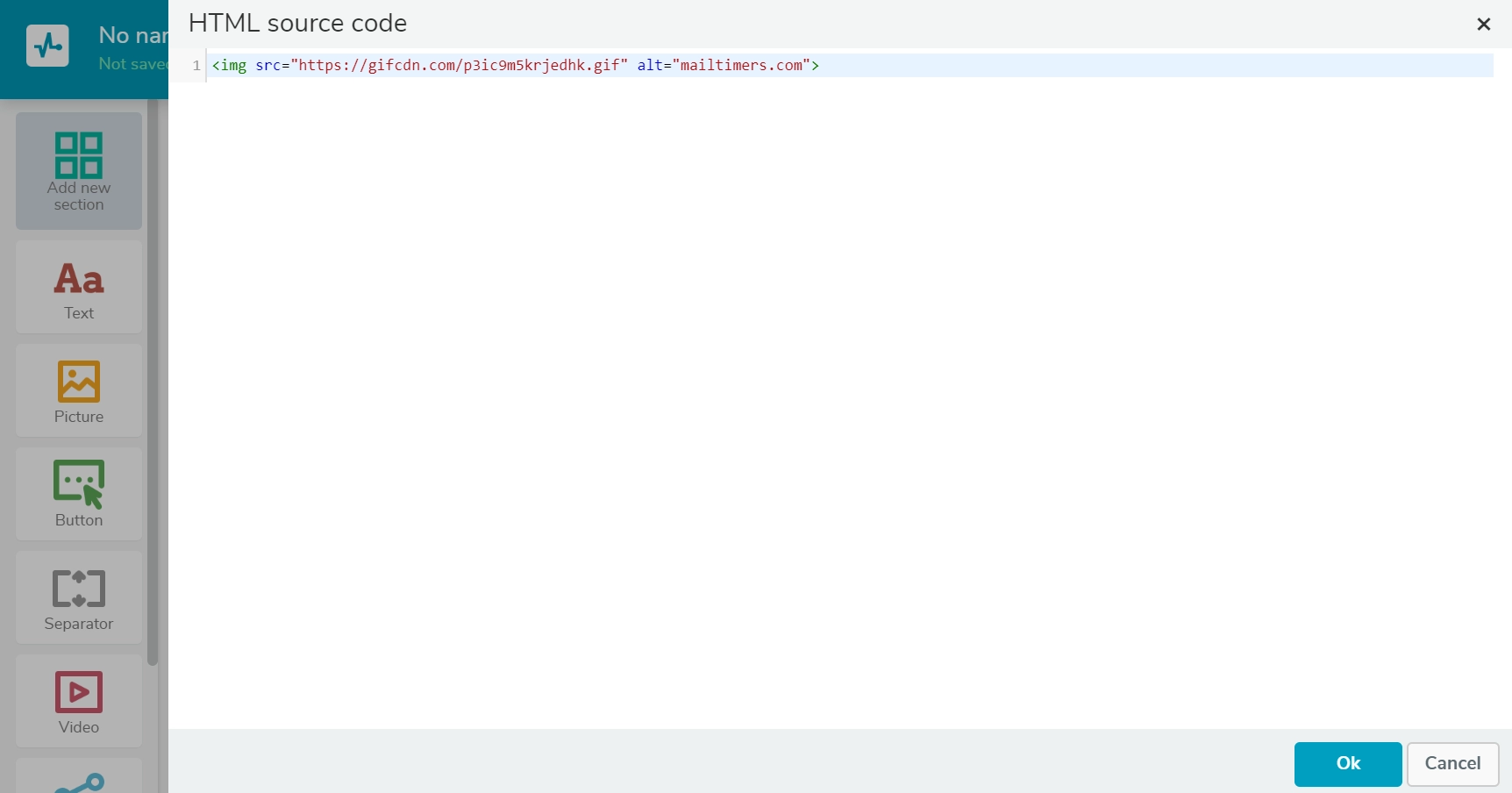
Task: Dismiss the dialog via Cancel
Action: click(x=1451, y=764)
